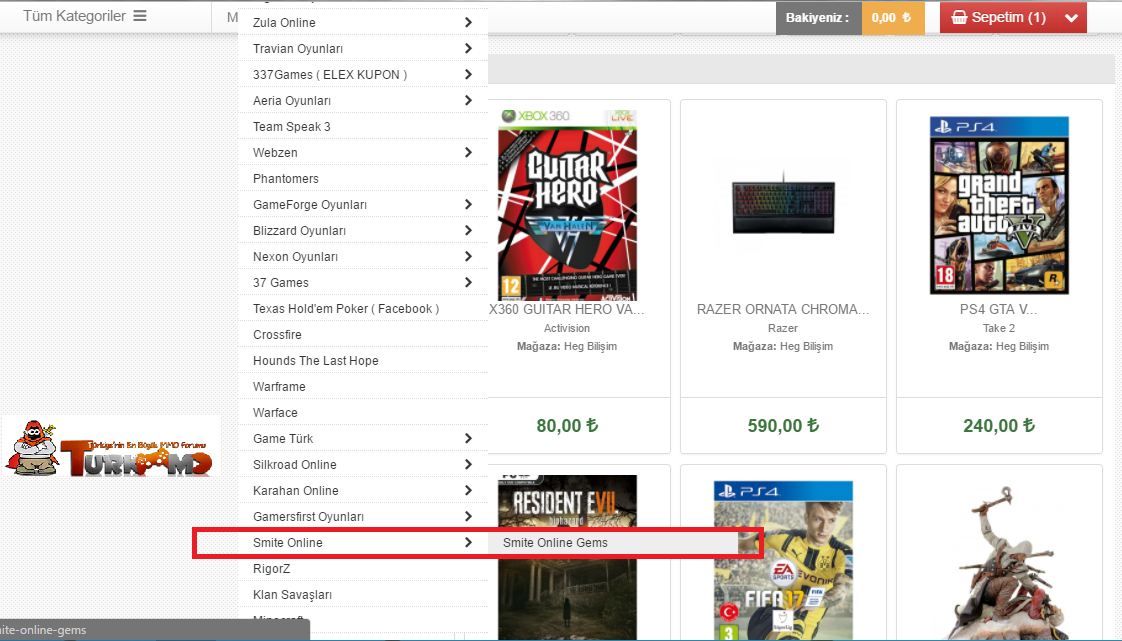Open Hounds The Last Hope entry
The image size is (1122, 641).
tap(316, 361)
